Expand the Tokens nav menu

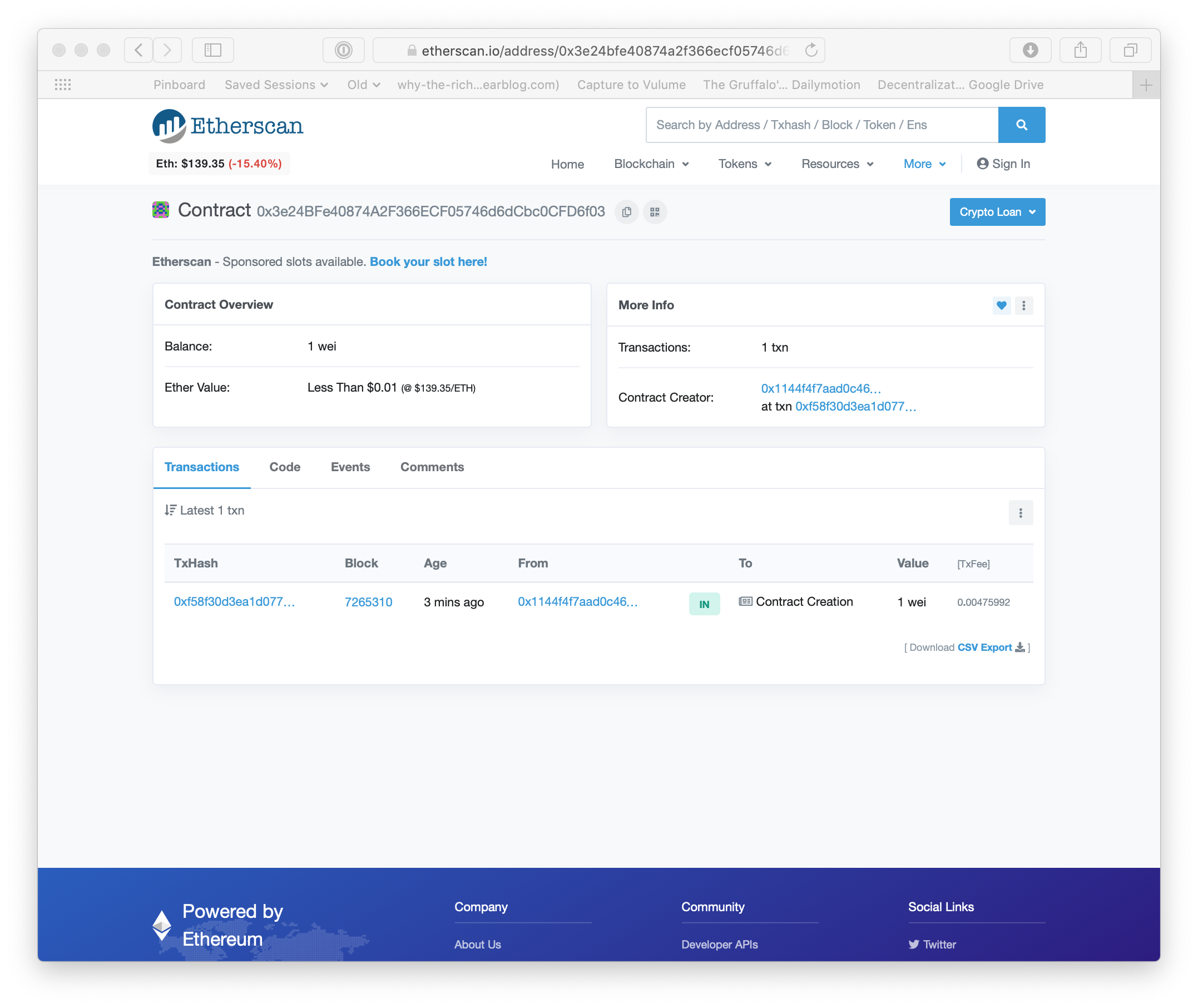click(x=744, y=164)
